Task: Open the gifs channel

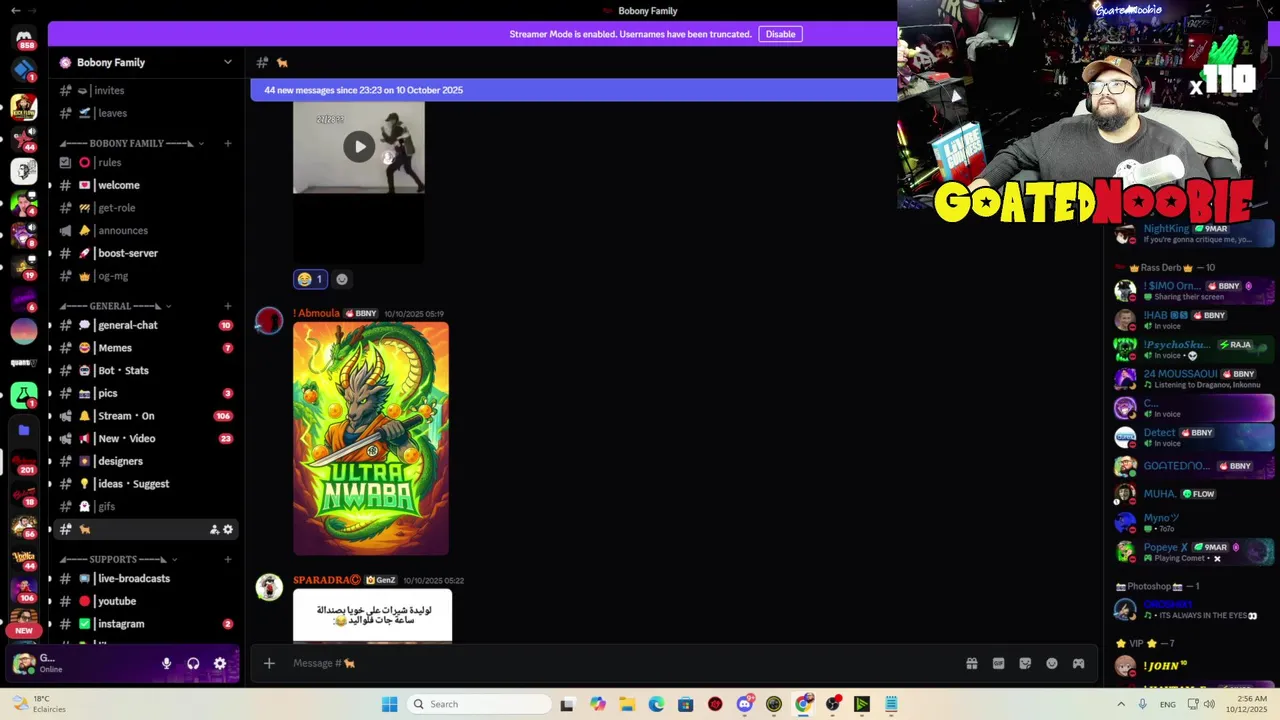Action: 146,506
